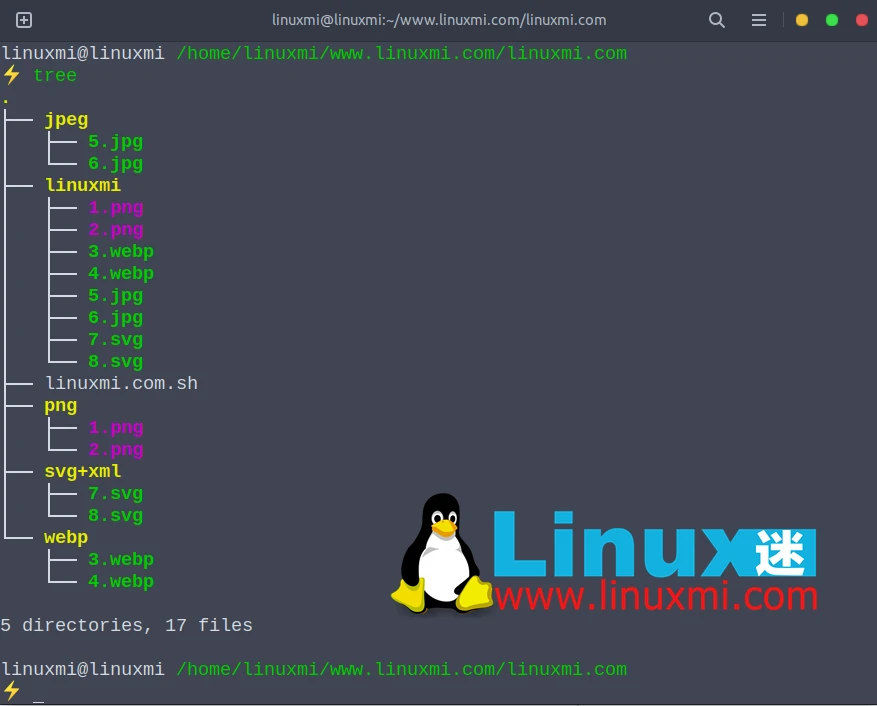This screenshot has width=877, height=706.
Task: Click the 'linuxmi@linuxmi' text in top prompt
Action: (x=83, y=53)
